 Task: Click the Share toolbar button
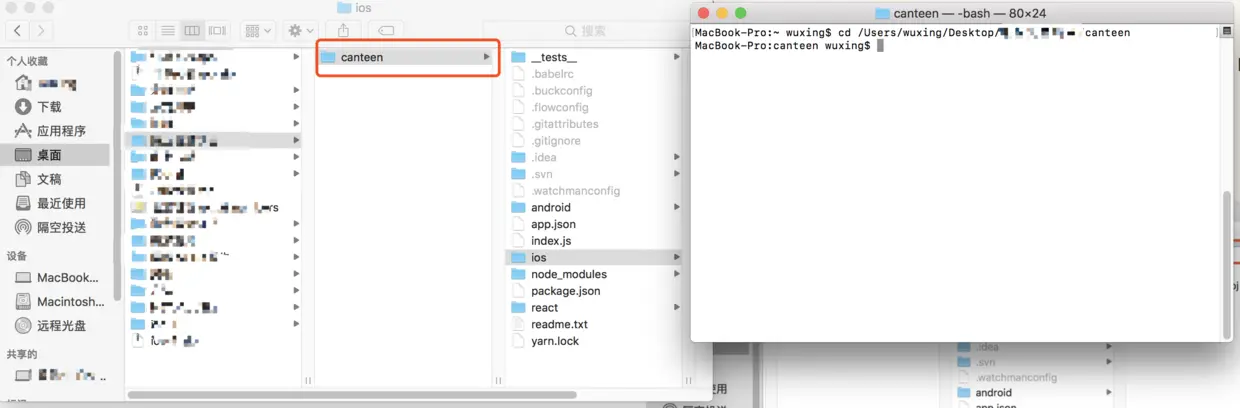click(343, 31)
